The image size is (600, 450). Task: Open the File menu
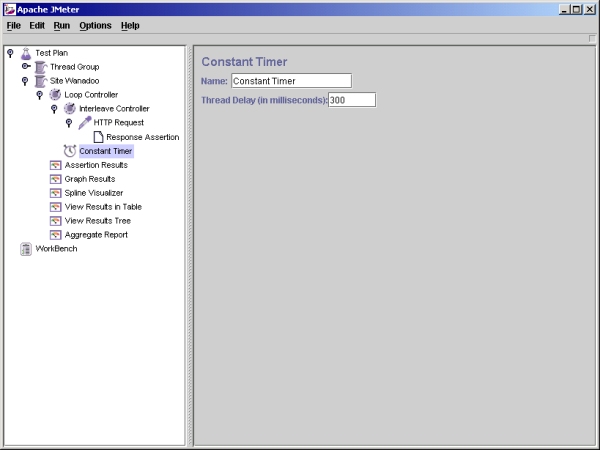click(x=14, y=25)
